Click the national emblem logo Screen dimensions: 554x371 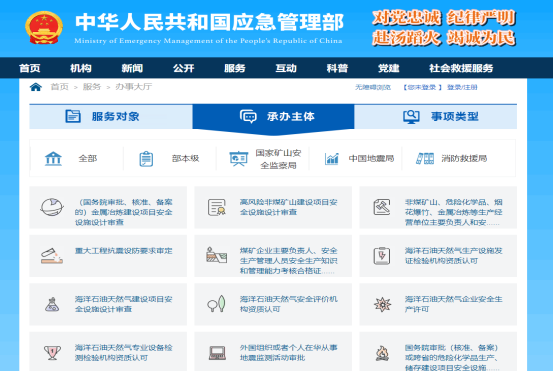coord(44,28)
